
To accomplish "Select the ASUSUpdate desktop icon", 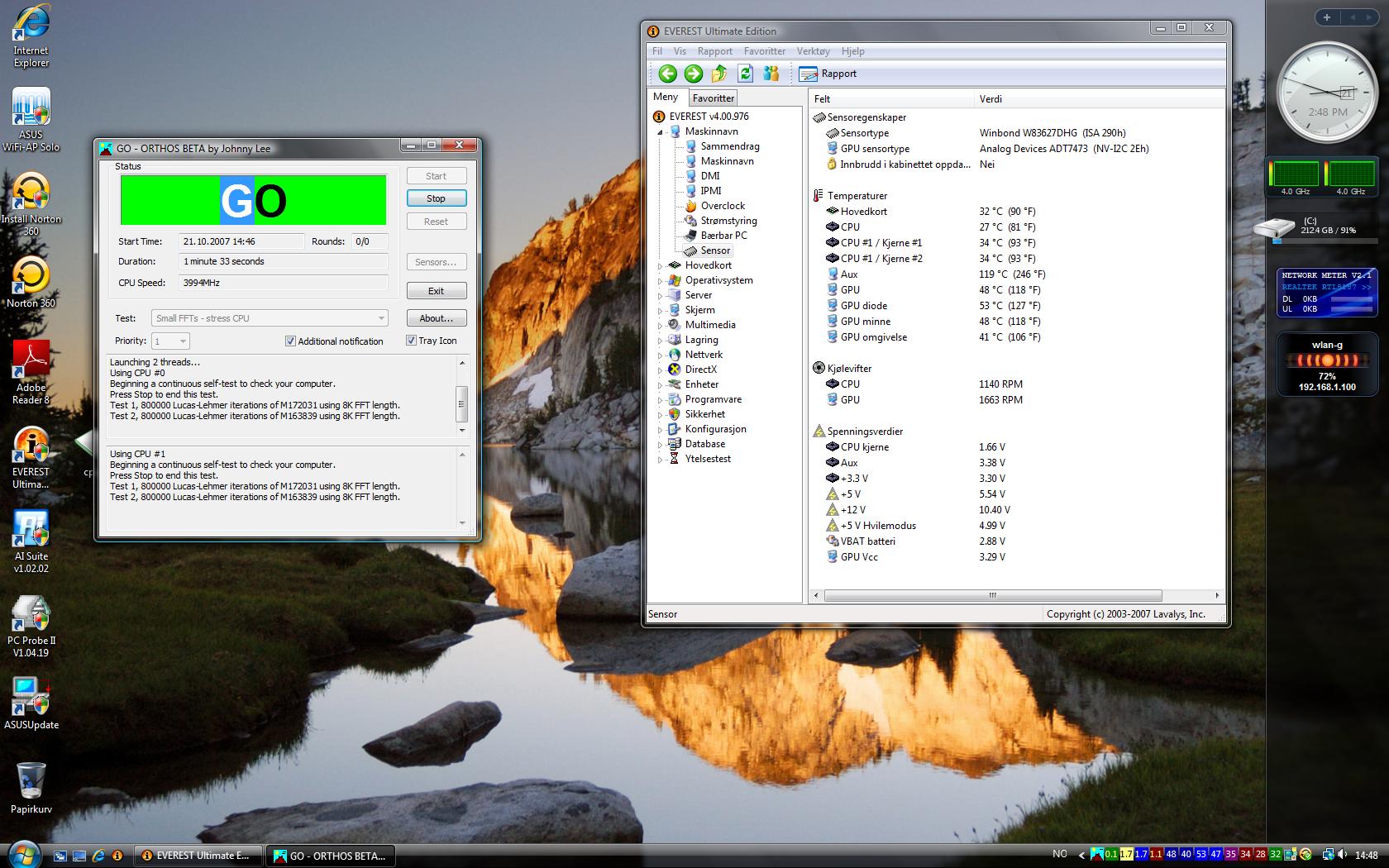I will 31,703.
